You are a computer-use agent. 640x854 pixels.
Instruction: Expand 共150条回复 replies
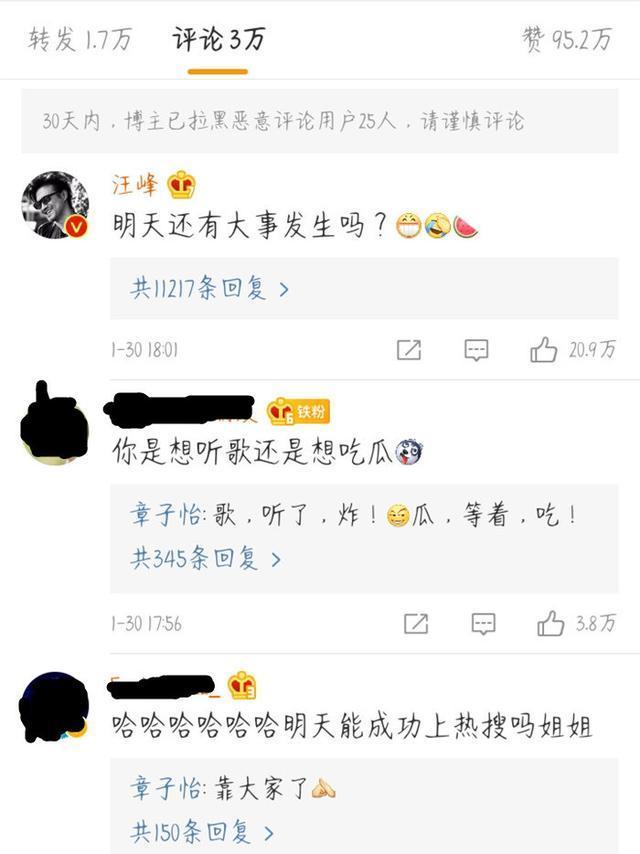point(202,832)
